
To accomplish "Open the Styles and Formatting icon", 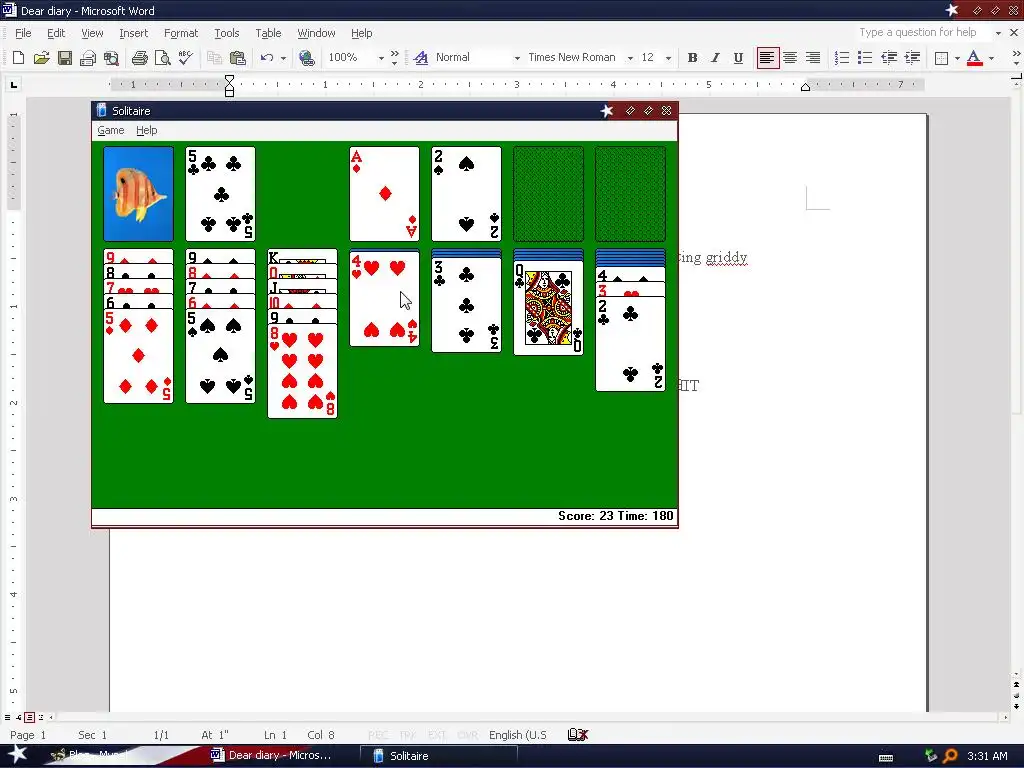I will [x=421, y=57].
